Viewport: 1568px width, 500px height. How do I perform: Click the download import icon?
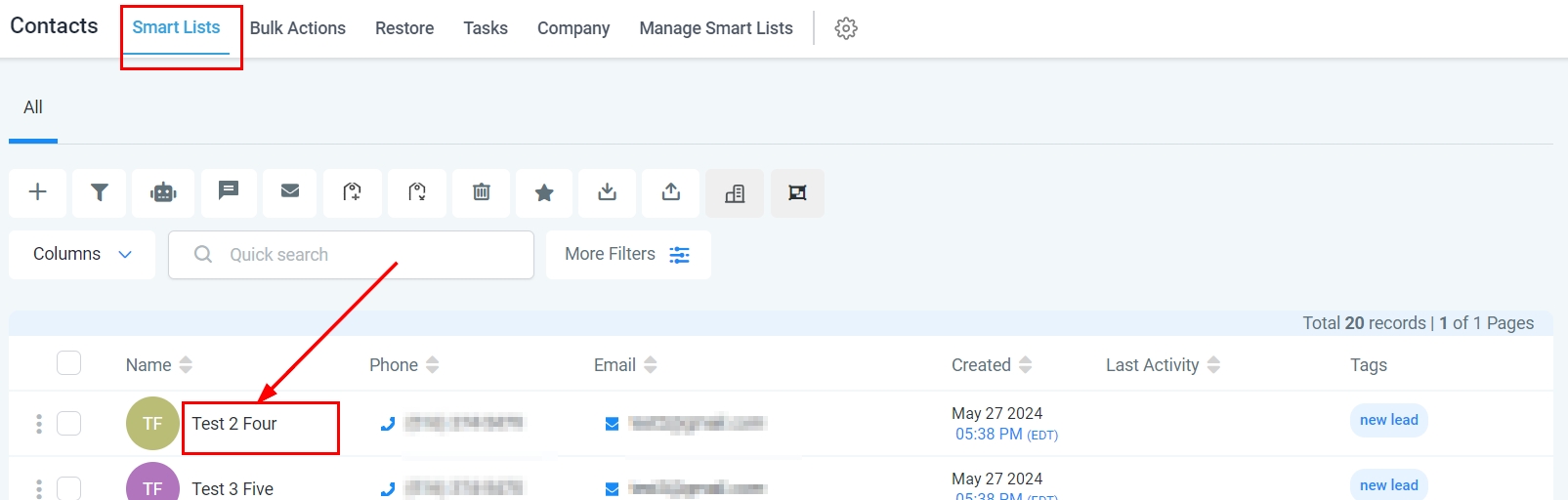point(608,192)
